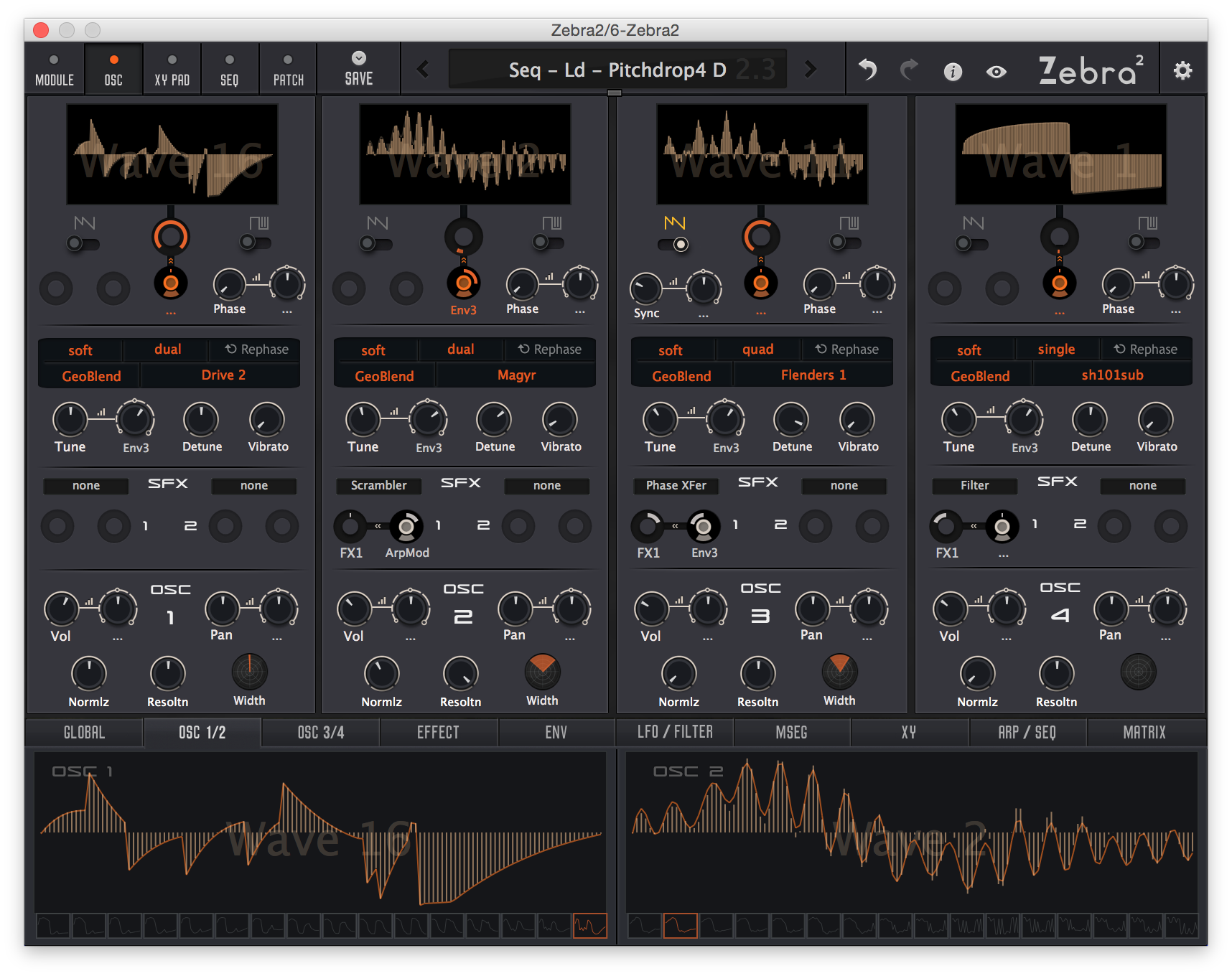Open the 'Flenders 1' effect dropdown

coord(813,375)
